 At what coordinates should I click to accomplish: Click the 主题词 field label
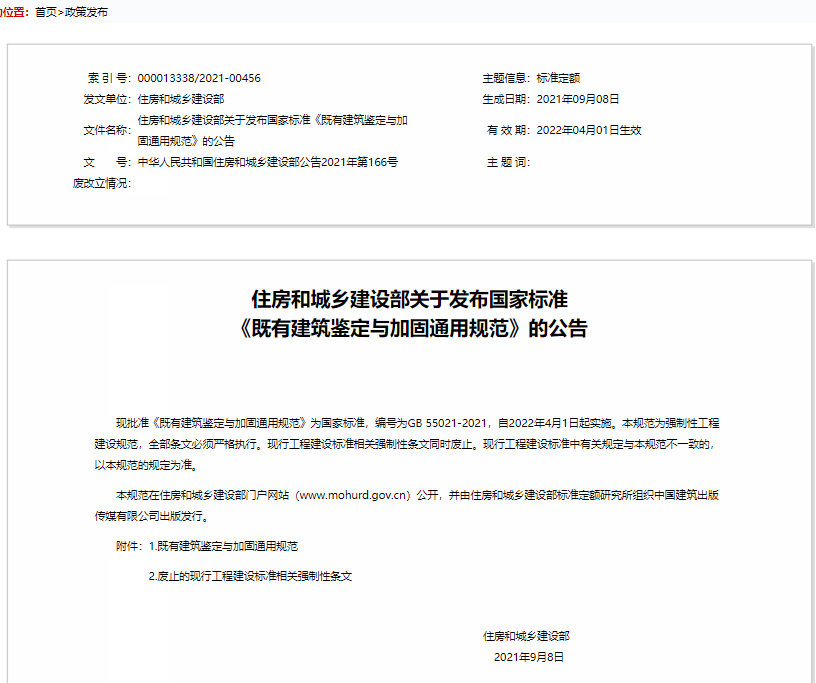tap(507, 162)
